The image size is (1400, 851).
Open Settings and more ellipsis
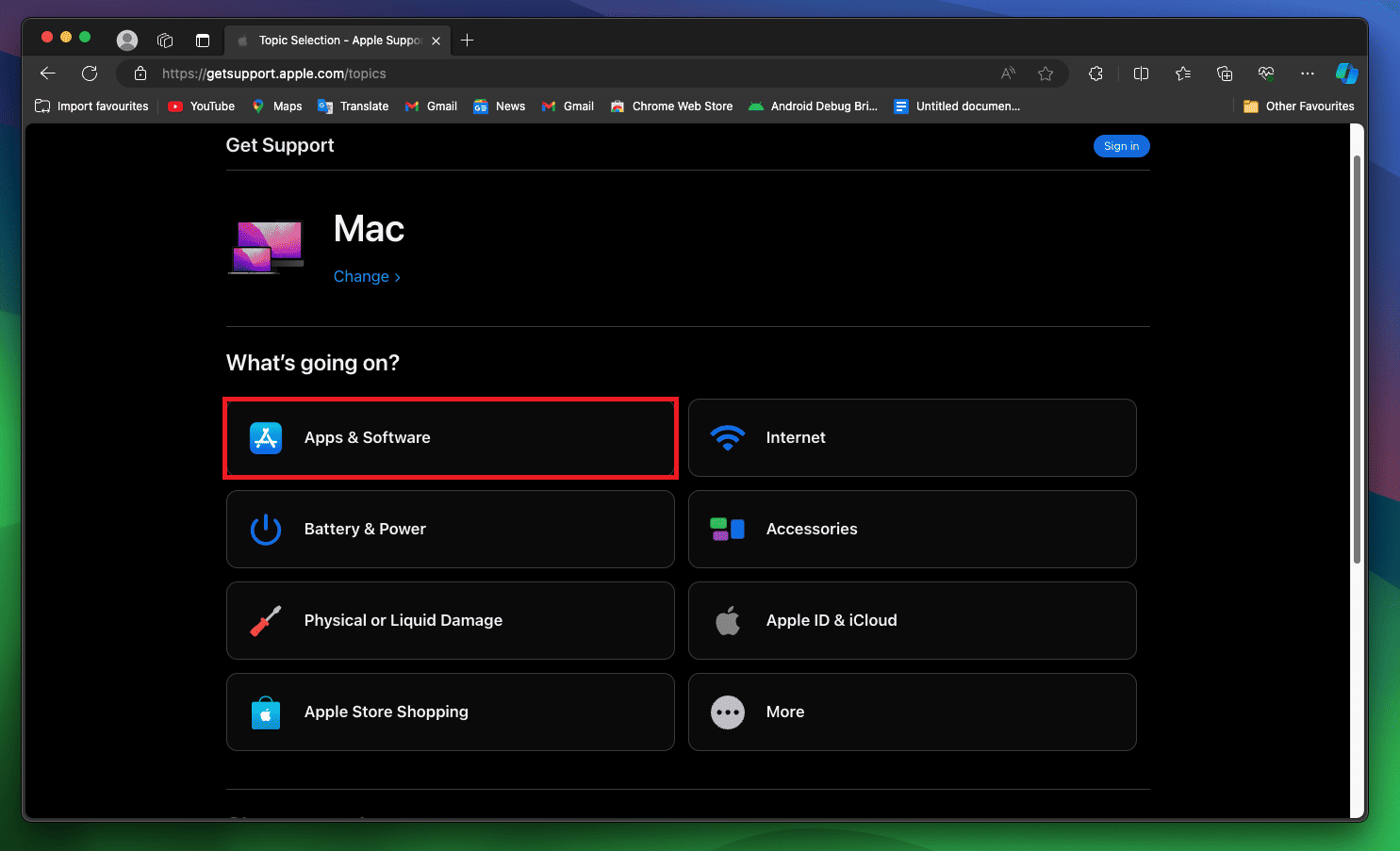(x=1308, y=74)
